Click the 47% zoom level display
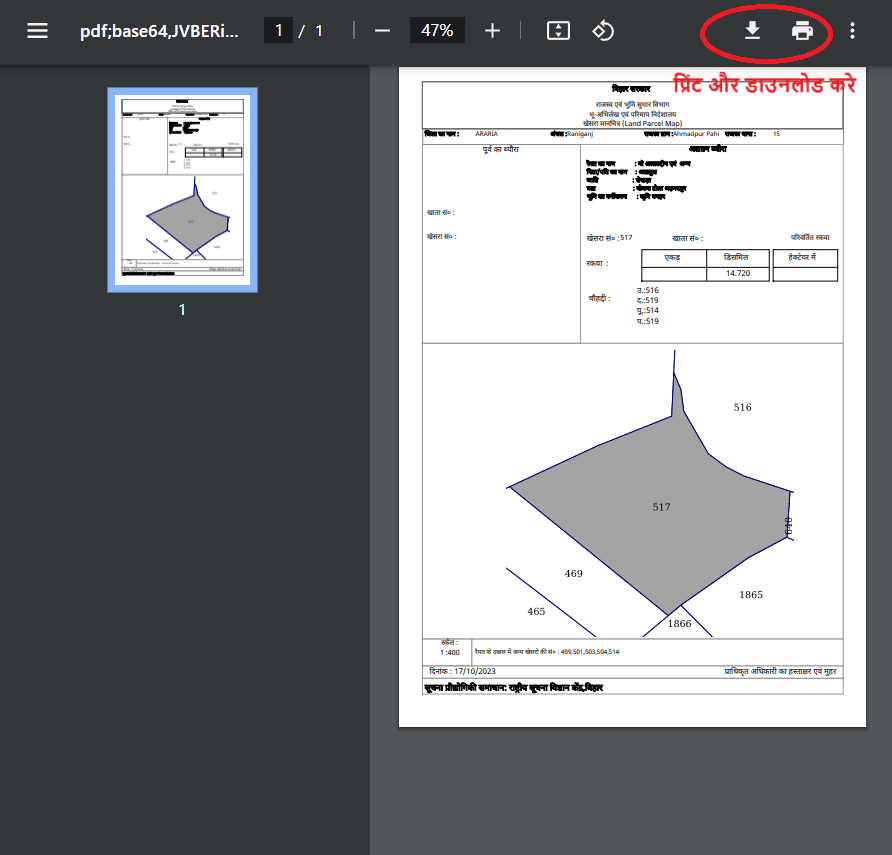The image size is (892, 855). pos(437,30)
